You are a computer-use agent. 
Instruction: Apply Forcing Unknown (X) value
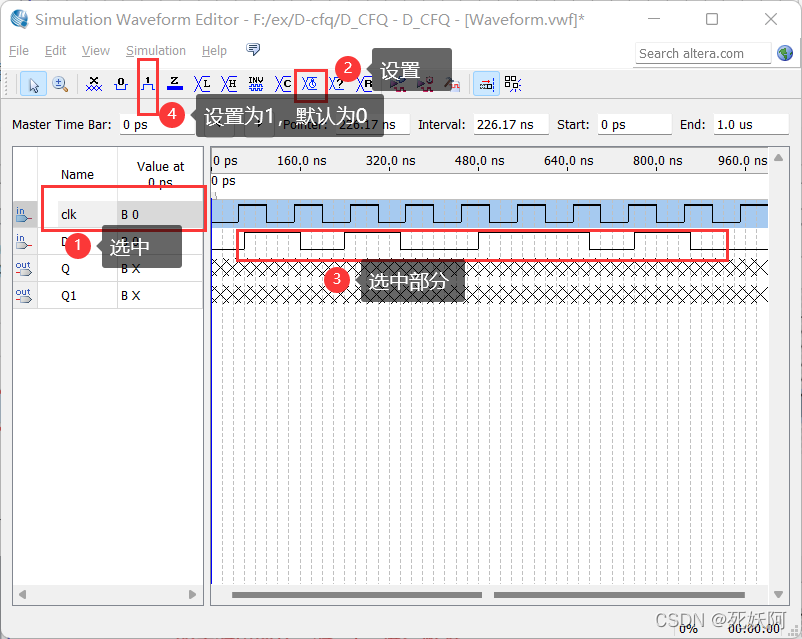[94, 84]
